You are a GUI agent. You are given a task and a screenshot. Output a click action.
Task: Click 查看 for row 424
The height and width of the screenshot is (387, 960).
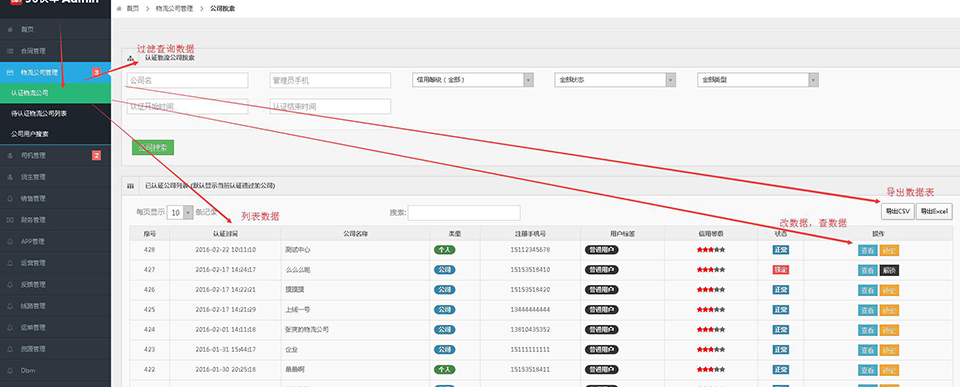[868, 330]
